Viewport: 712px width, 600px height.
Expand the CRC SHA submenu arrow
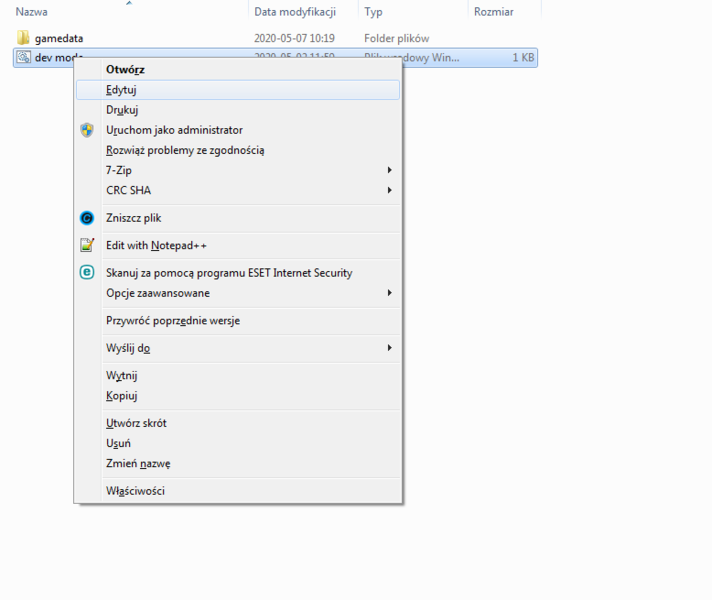389,190
